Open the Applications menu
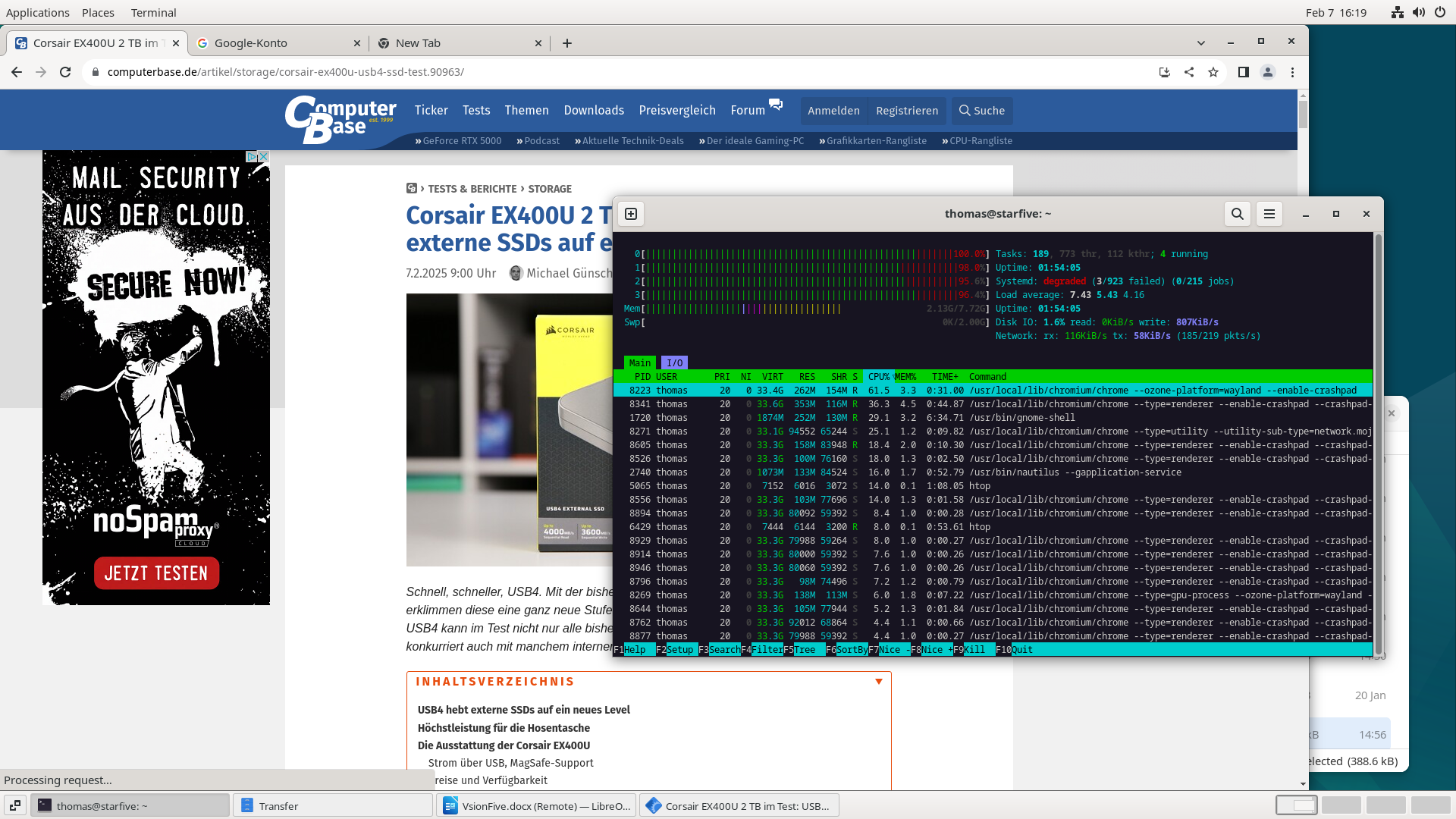1456x819 pixels. pyautogui.click(x=38, y=12)
